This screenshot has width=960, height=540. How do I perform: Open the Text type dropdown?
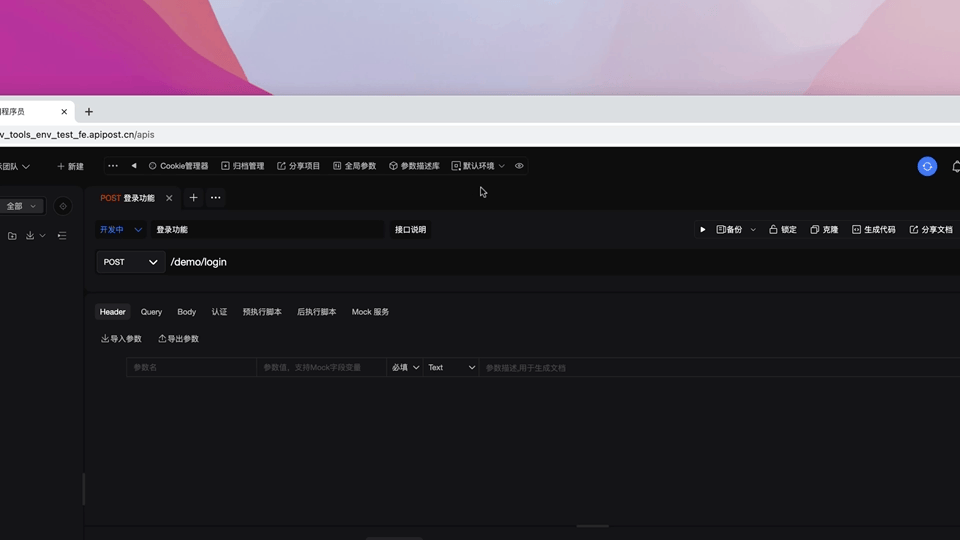point(451,367)
